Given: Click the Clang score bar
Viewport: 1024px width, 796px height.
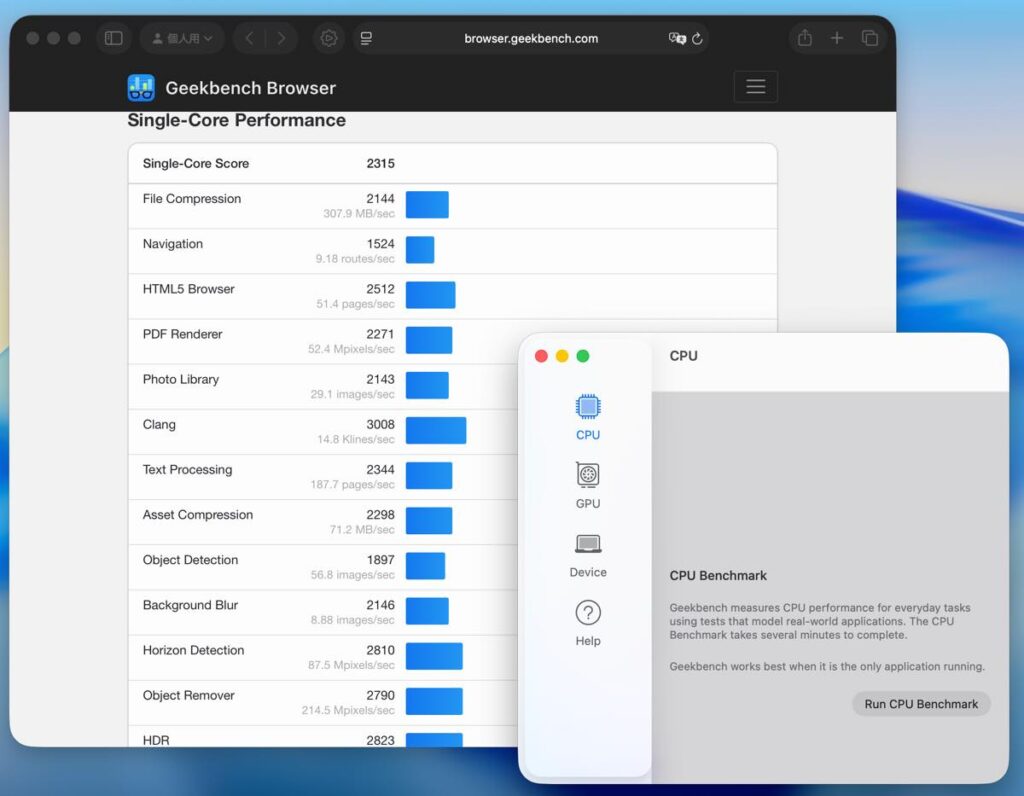Looking at the screenshot, I should tap(436, 431).
